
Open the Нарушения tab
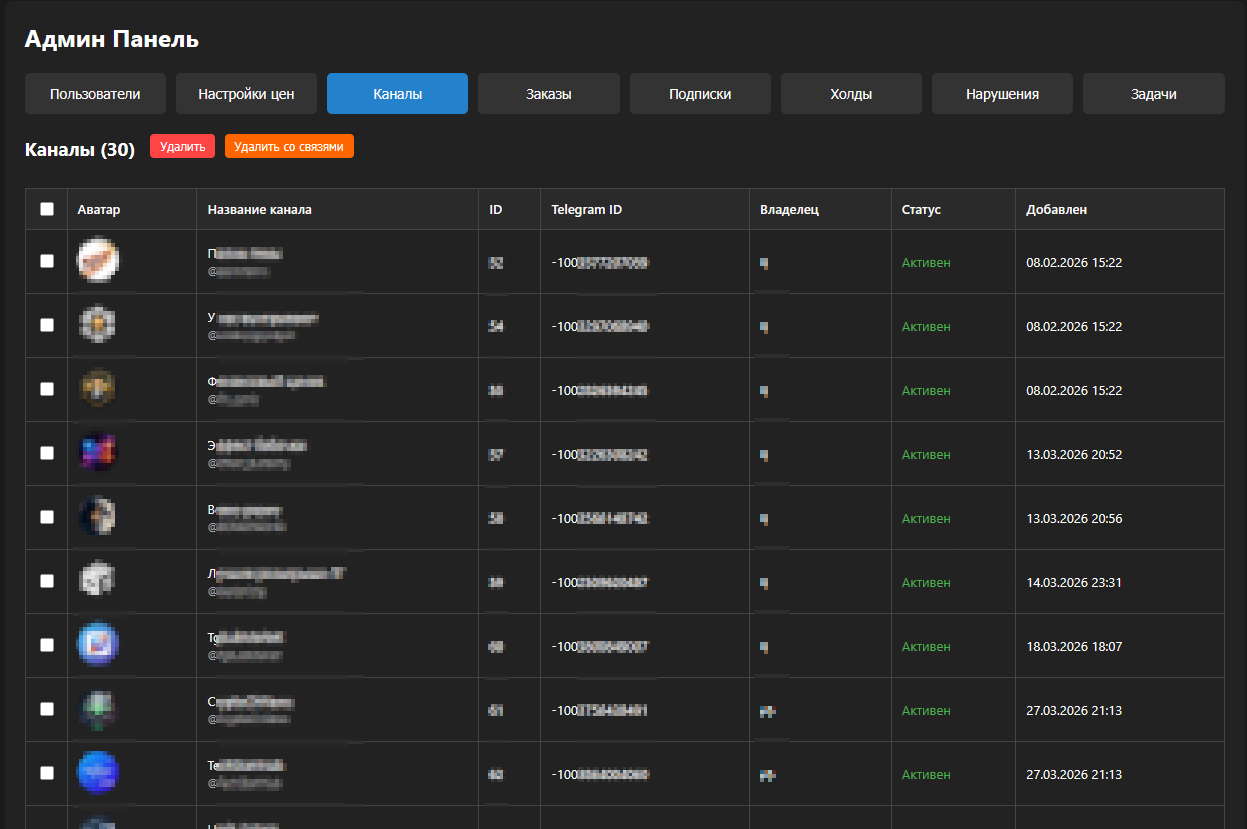pos(1002,94)
